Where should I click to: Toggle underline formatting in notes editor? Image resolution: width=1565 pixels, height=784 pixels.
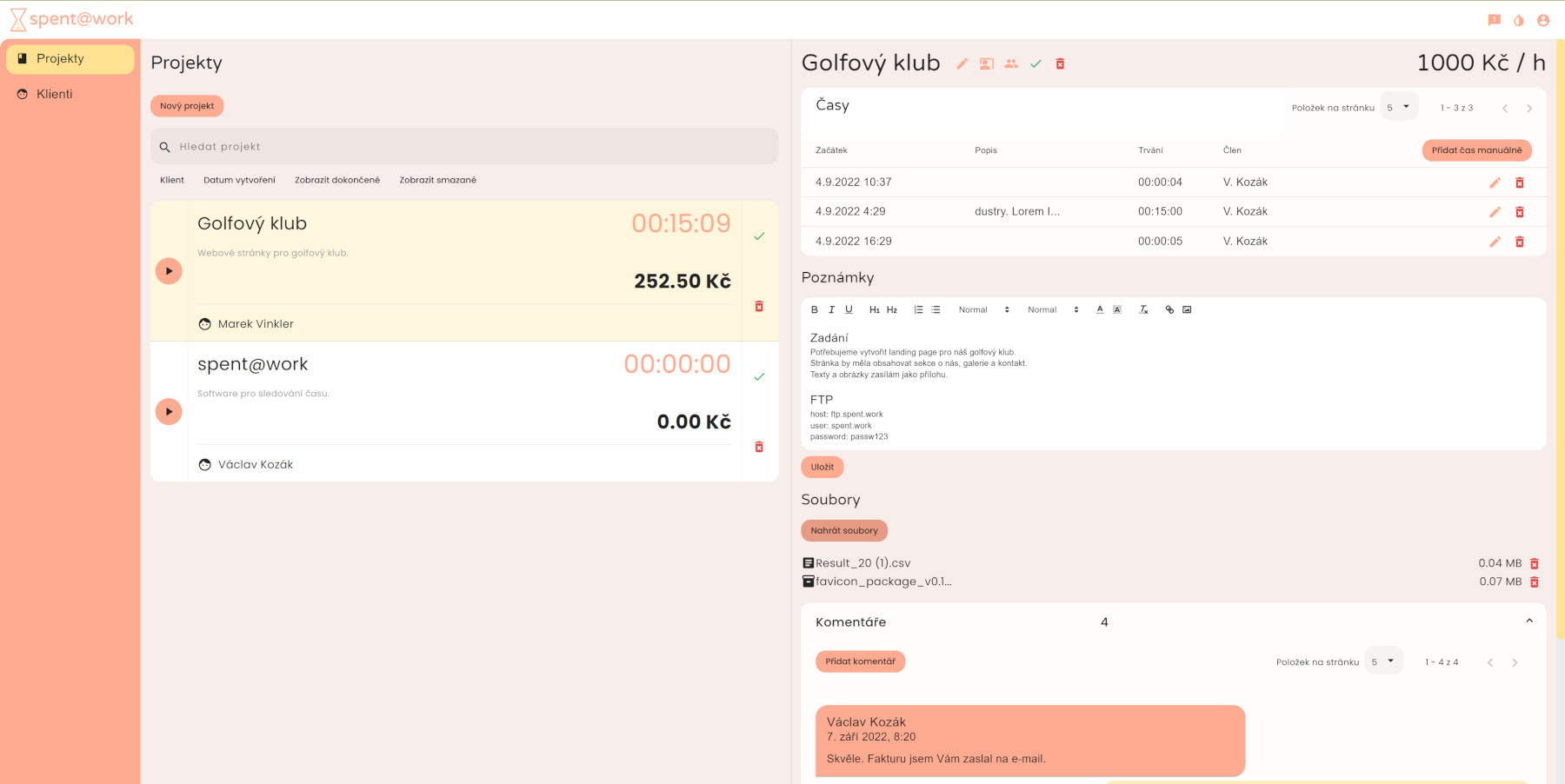click(x=849, y=309)
